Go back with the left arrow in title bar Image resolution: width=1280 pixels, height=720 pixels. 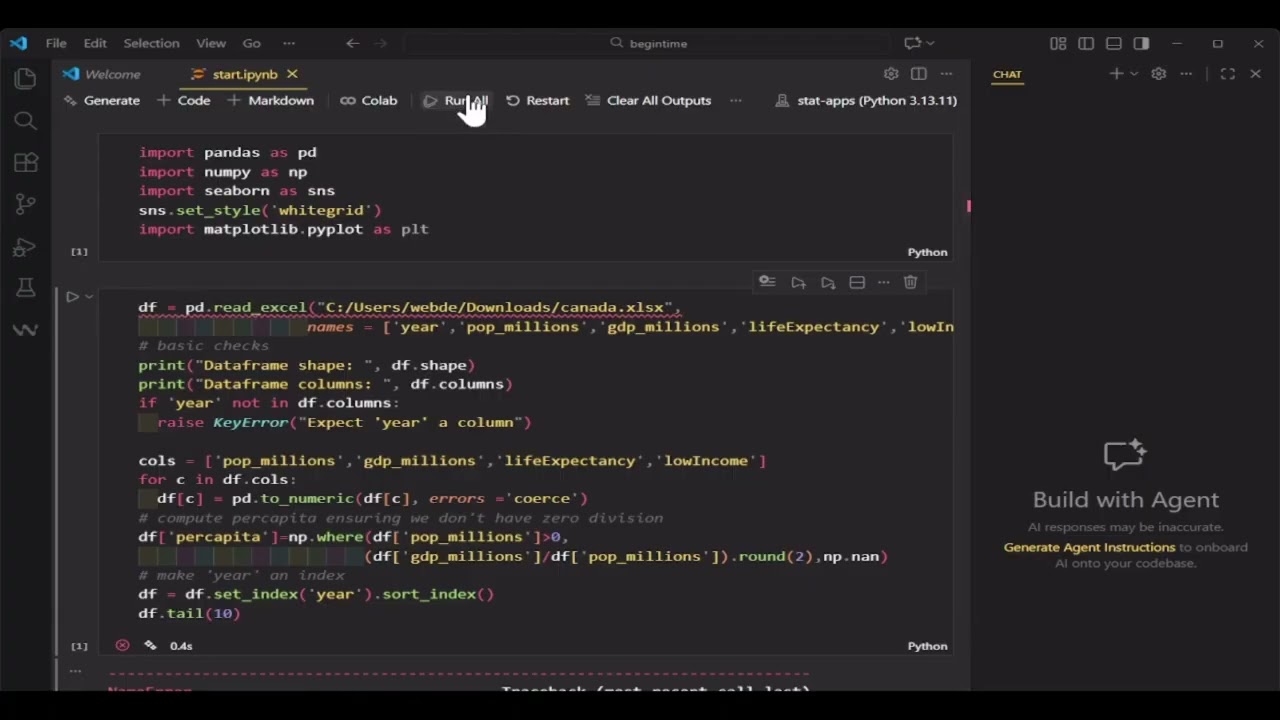pyautogui.click(x=352, y=43)
